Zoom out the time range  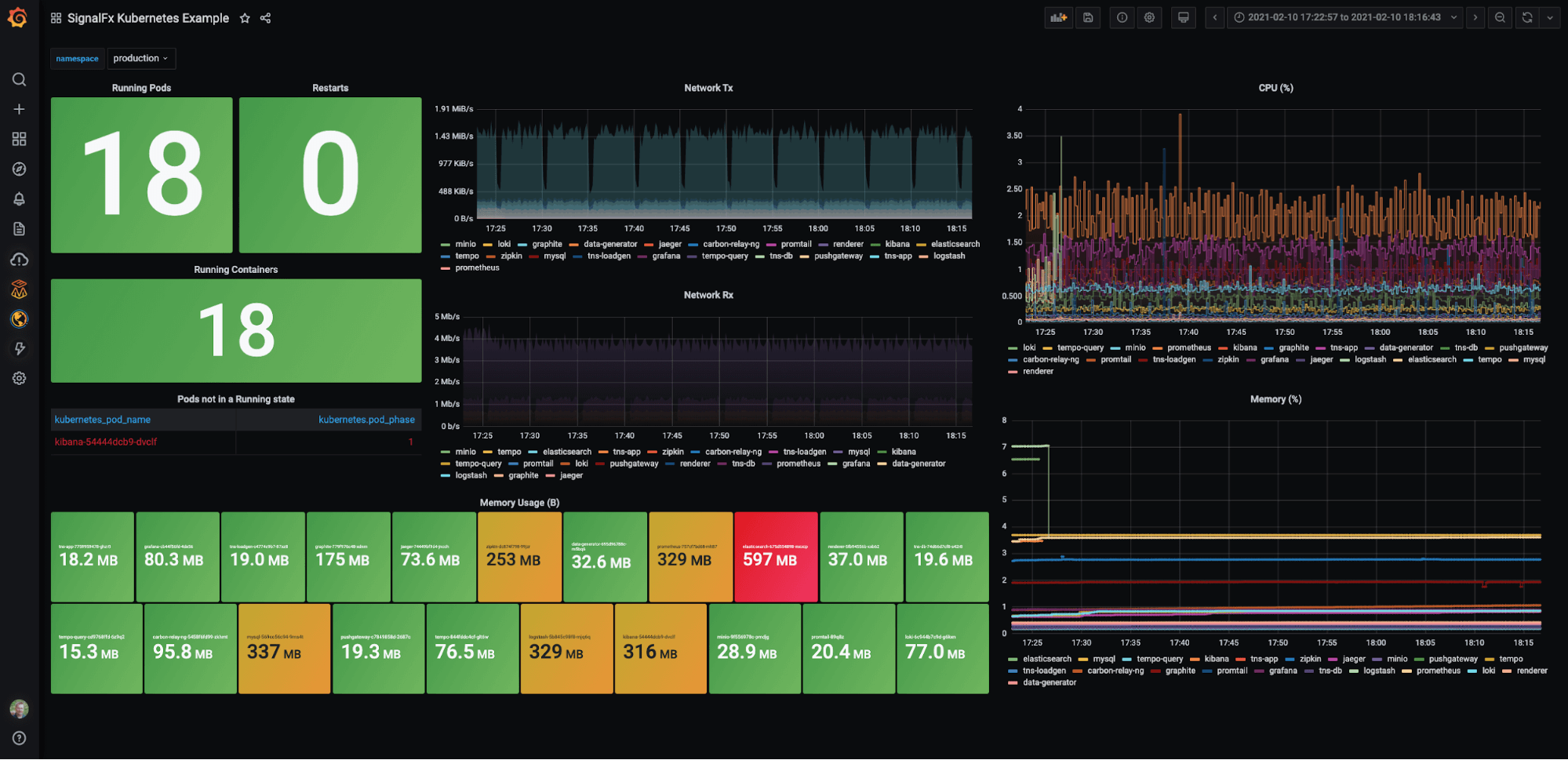point(1500,17)
